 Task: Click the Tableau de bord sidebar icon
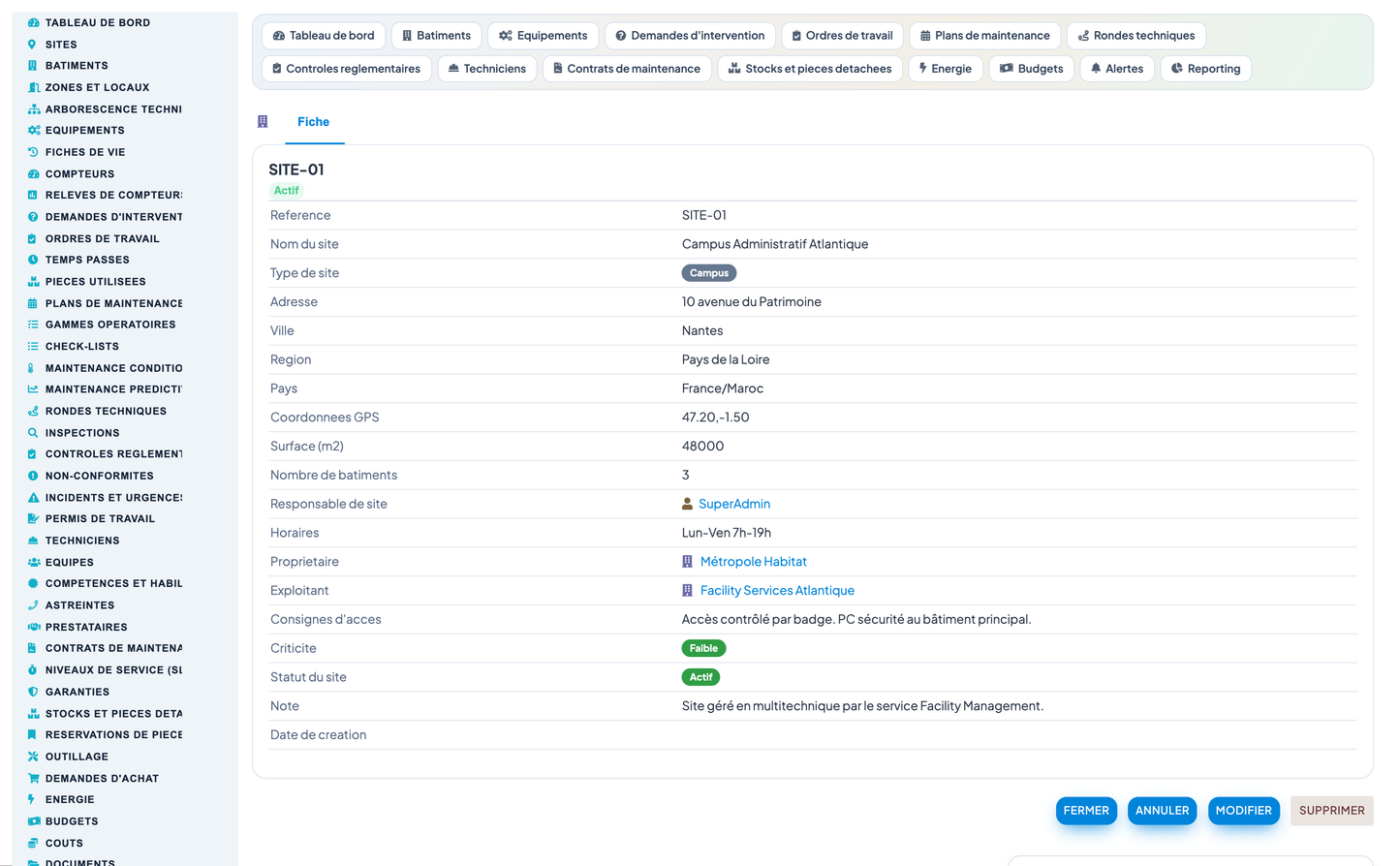click(33, 22)
